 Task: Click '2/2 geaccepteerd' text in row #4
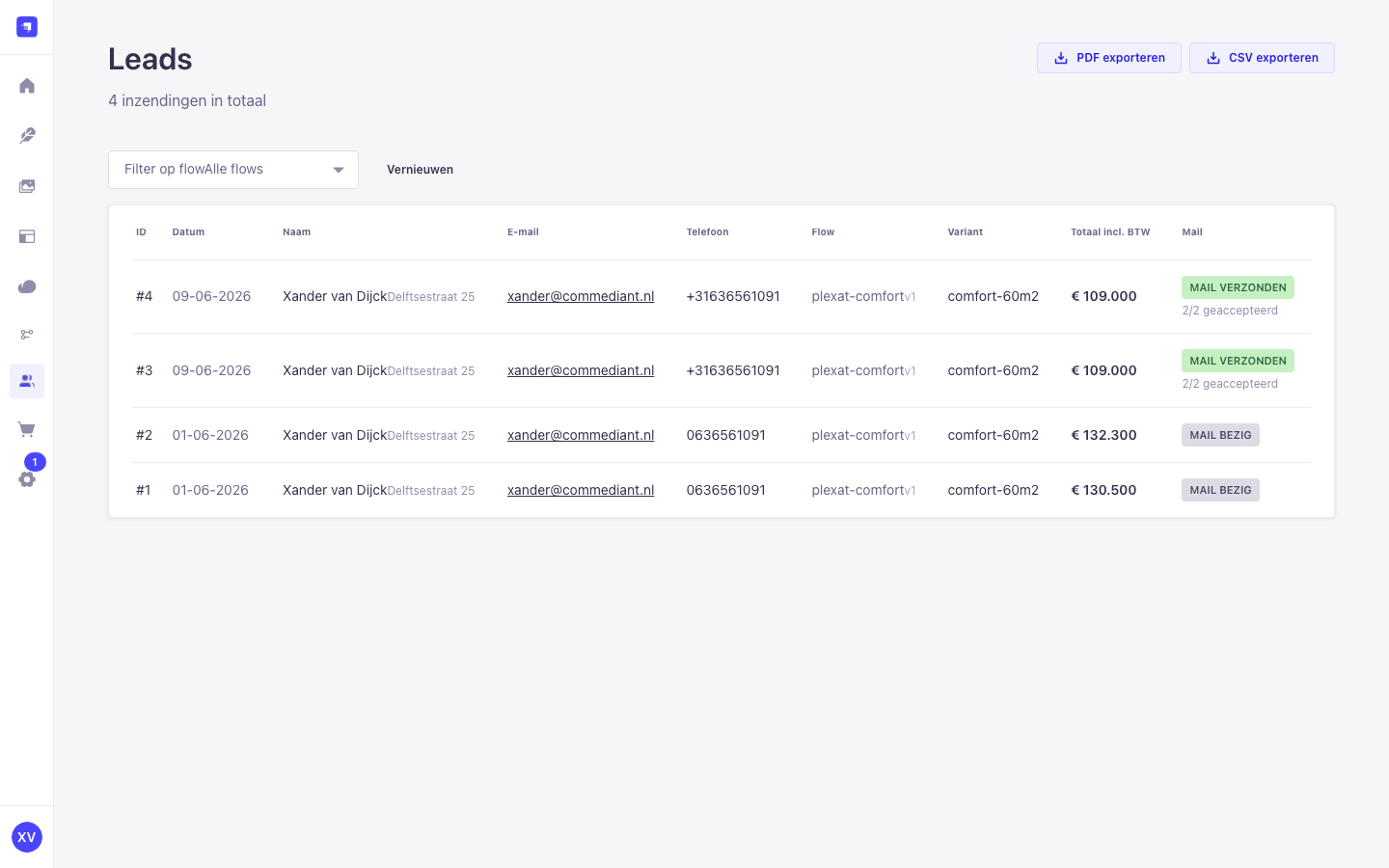1230,311
